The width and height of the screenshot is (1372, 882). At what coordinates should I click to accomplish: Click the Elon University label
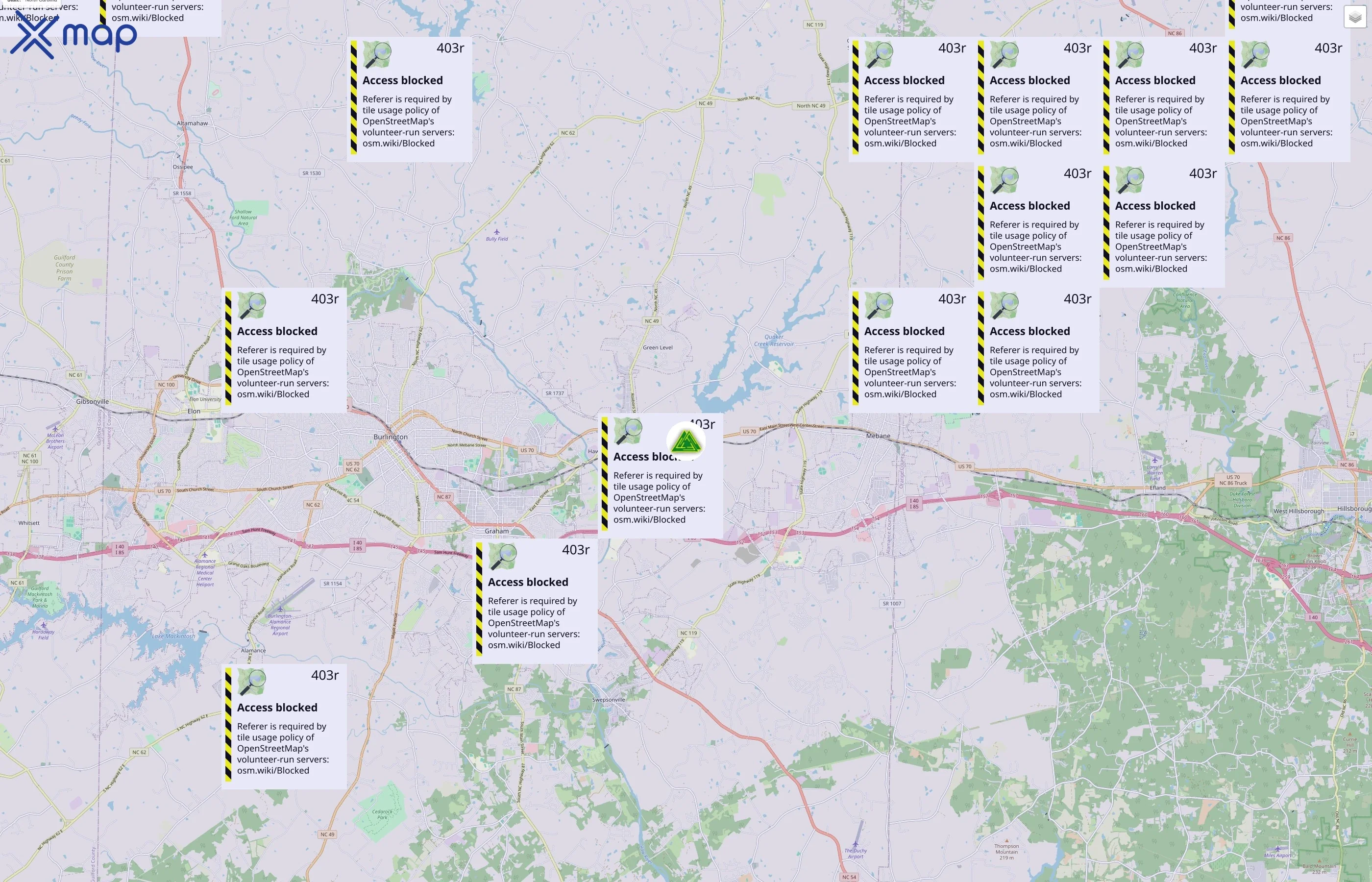click(x=205, y=399)
